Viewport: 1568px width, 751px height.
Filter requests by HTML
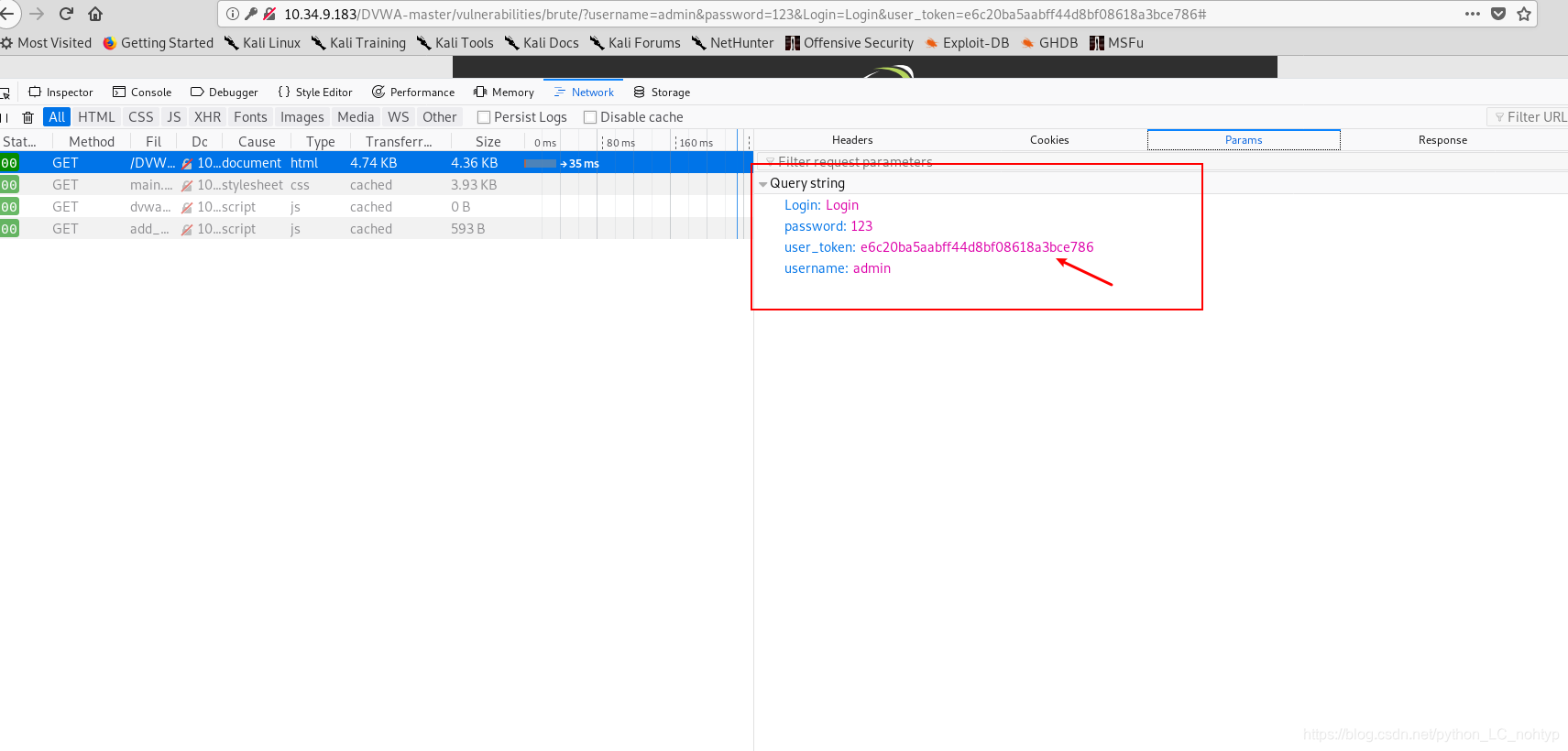coord(96,117)
